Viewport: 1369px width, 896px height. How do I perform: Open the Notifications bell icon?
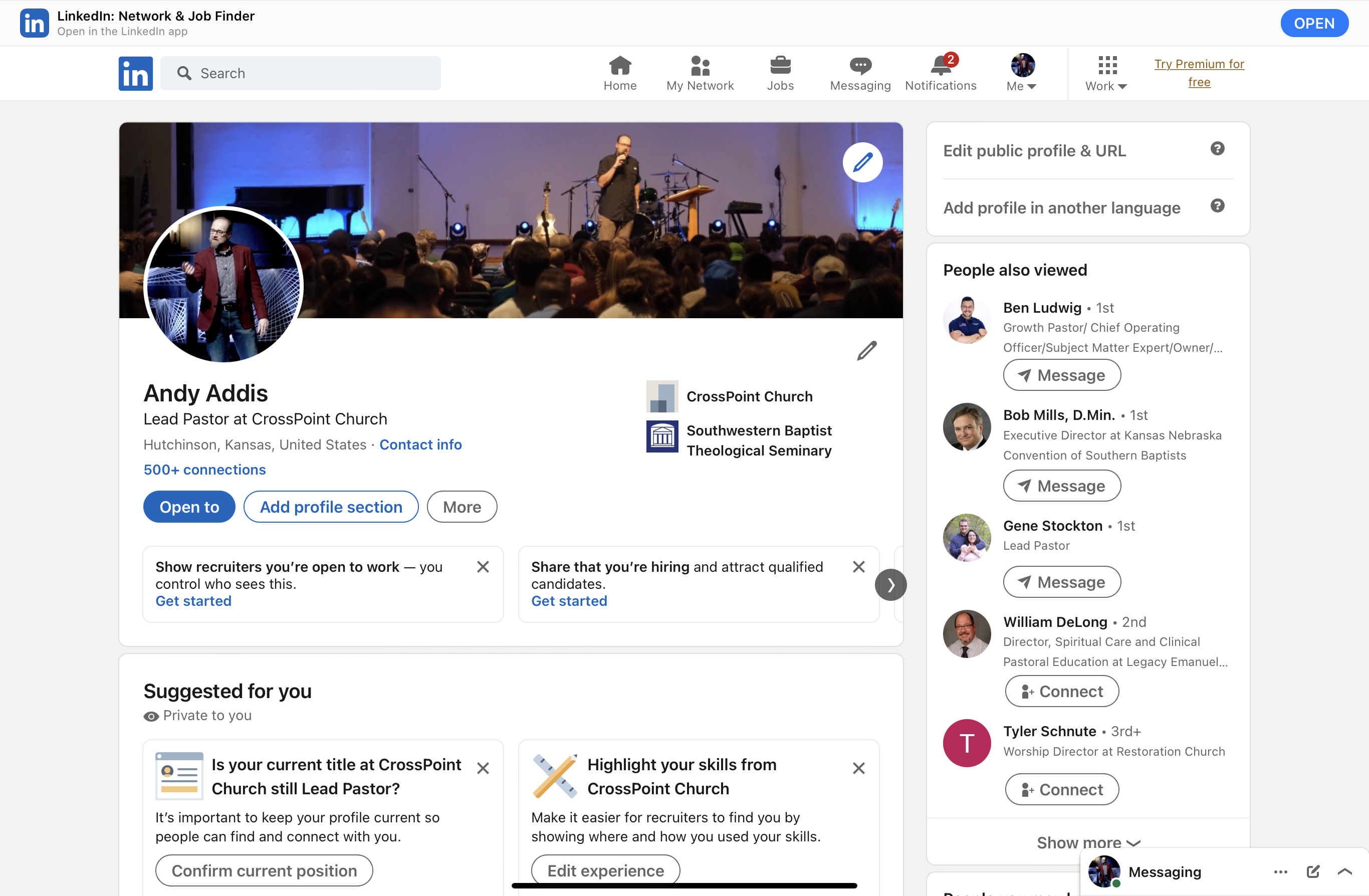tap(941, 66)
